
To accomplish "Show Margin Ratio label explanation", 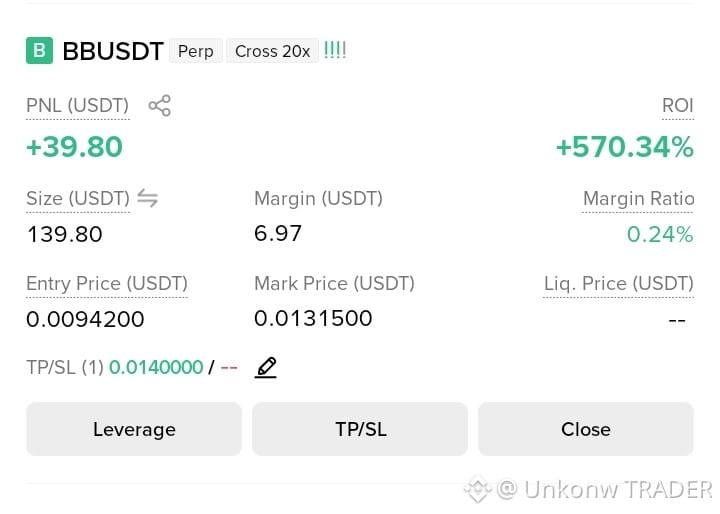I will (638, 199).
